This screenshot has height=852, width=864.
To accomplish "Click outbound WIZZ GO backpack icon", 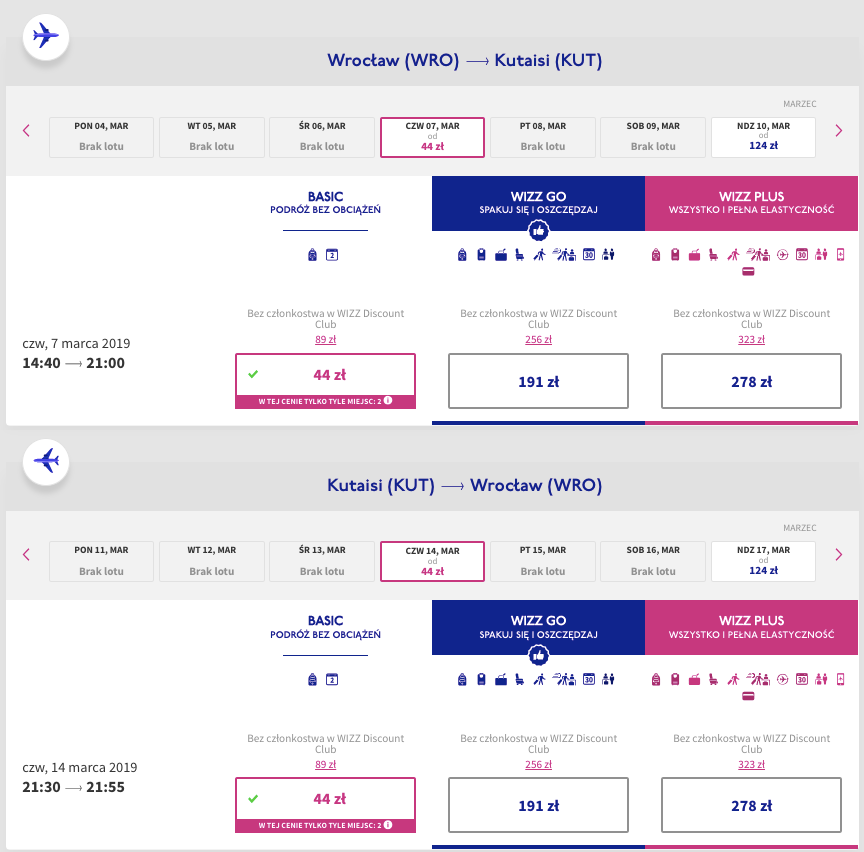I will [462, 255].
